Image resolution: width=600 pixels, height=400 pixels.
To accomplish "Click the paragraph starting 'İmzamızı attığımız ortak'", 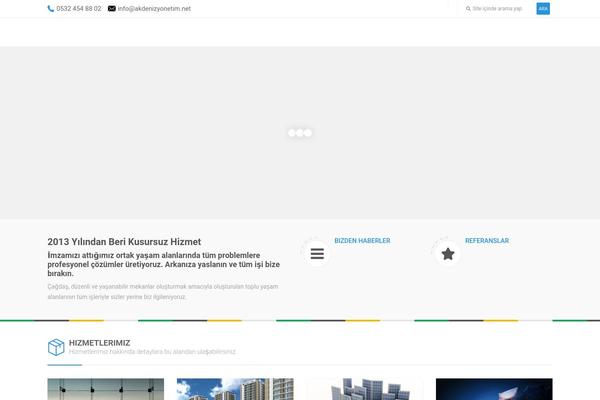I will (163, 264).
